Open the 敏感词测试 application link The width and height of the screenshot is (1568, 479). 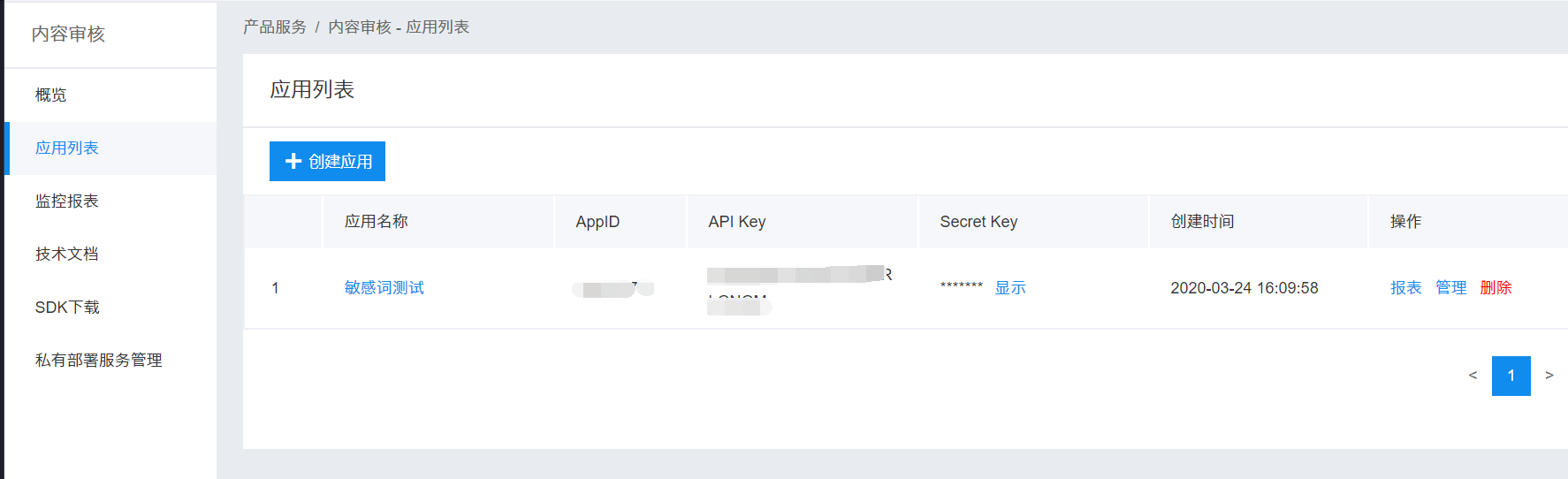tap(384, 287)
